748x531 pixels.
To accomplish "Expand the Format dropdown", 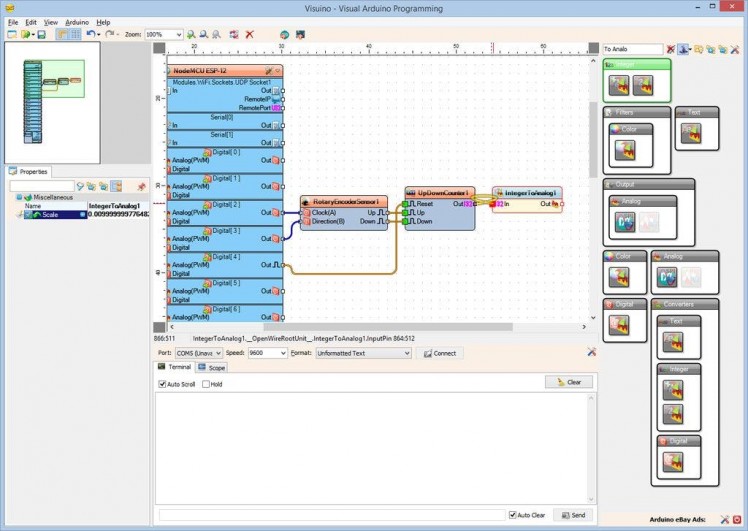I will pyautogui.click(x=406, y=353).
